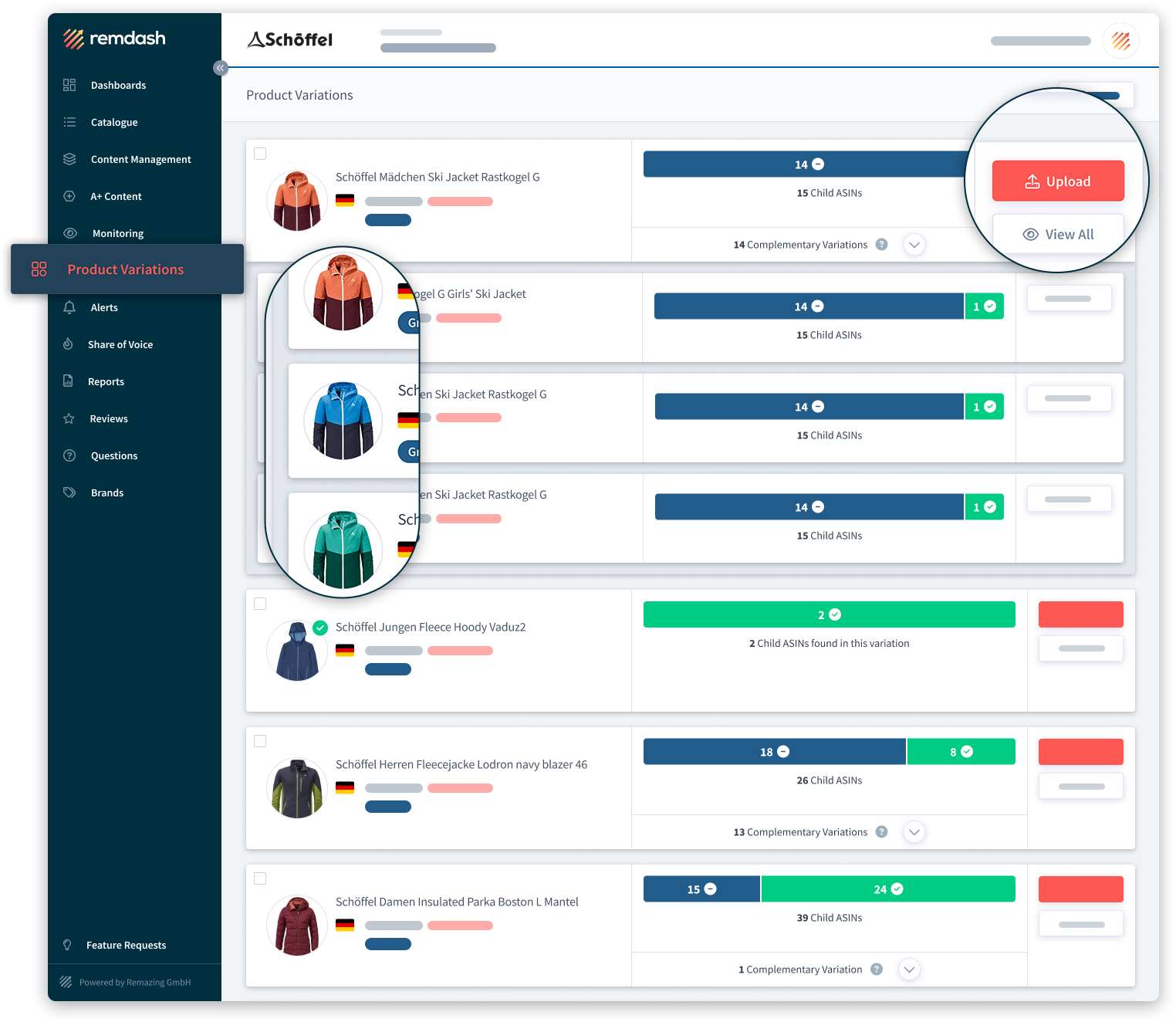Select the checkbox for Jungen Fleece Hoody Vaduz2

point(260,604)
